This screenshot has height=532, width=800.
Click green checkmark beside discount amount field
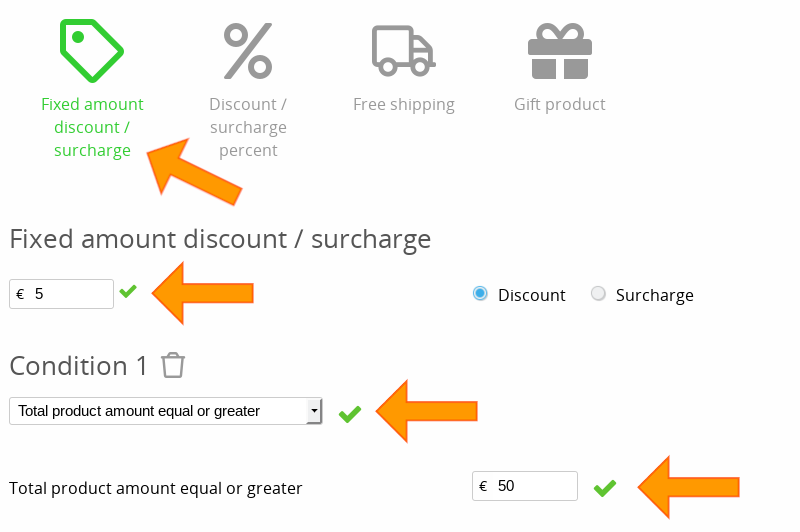point(128,292)
